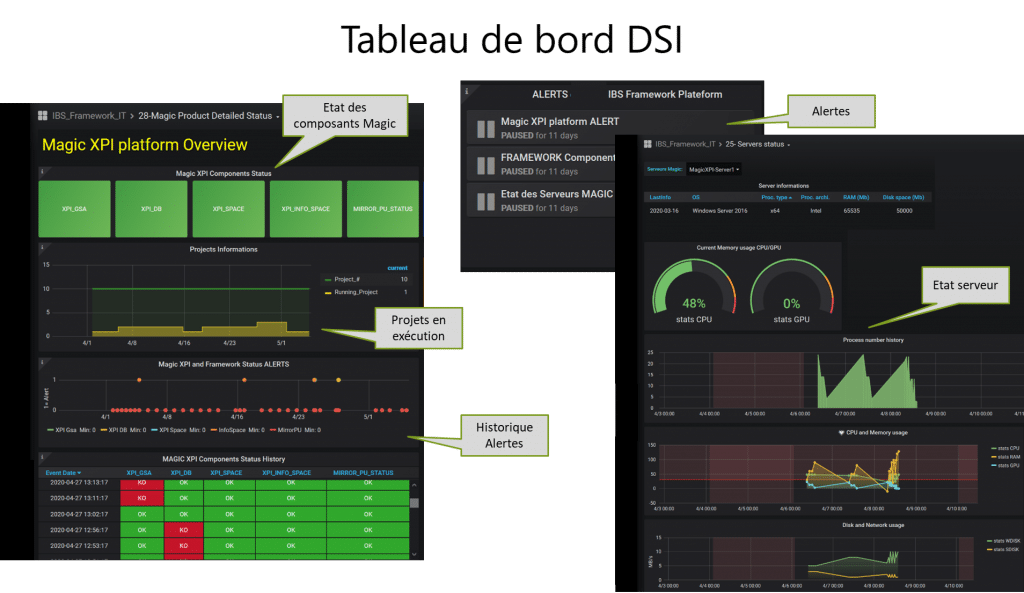Click red KO cell in 13:11:17 row
The height and width of the screenshot is (593, 1024).
click(x=142, y=498)
